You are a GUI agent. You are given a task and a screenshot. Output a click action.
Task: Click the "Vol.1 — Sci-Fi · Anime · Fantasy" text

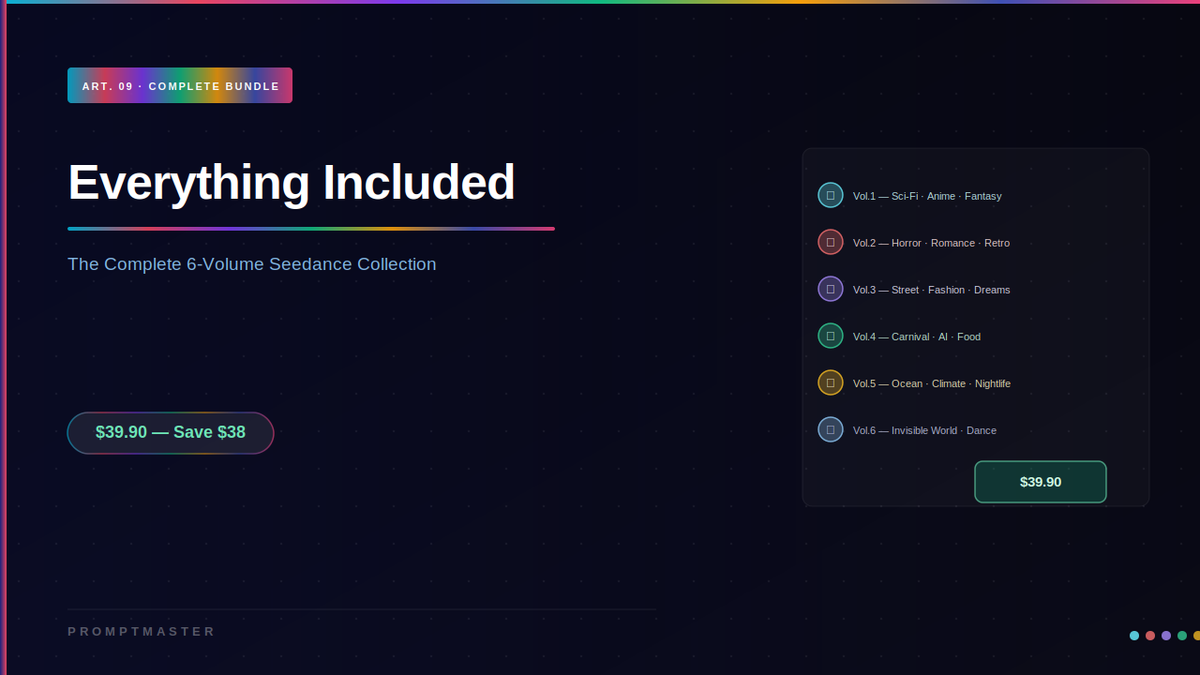pos(927,196)
